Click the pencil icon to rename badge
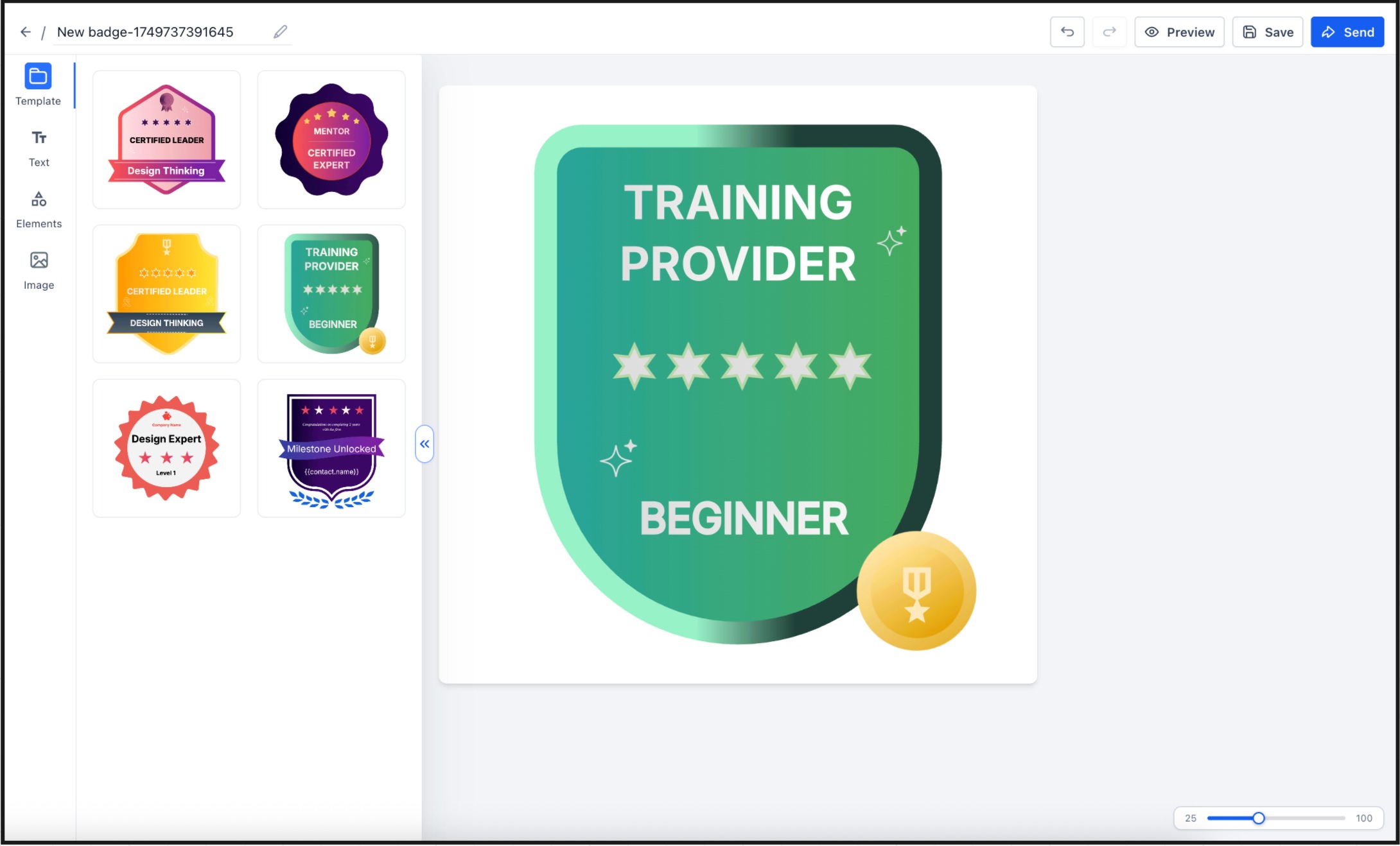Viewport: 1400px width, 846px height. 280,32
